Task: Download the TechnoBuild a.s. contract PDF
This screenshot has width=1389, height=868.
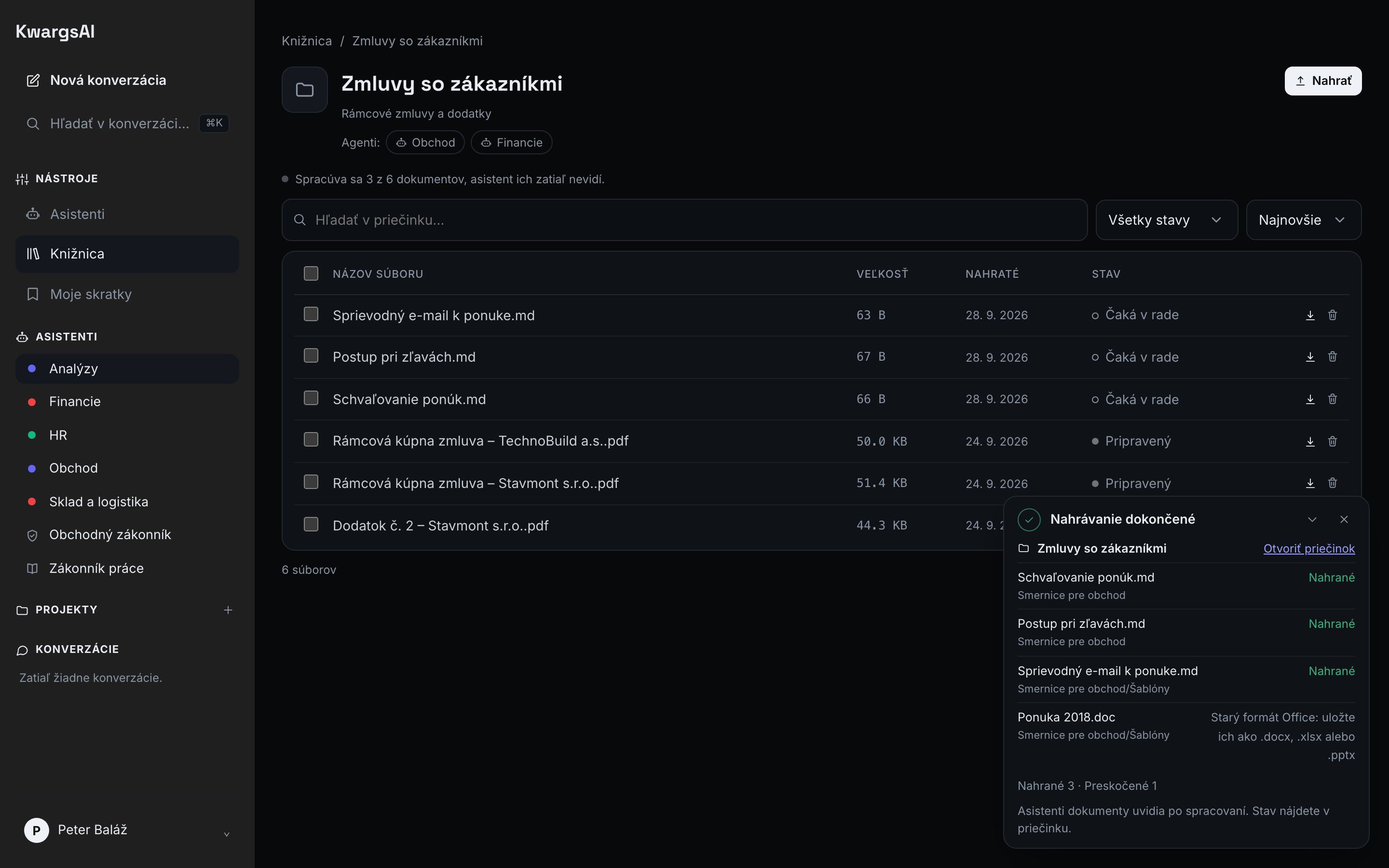Action: 1310,441
